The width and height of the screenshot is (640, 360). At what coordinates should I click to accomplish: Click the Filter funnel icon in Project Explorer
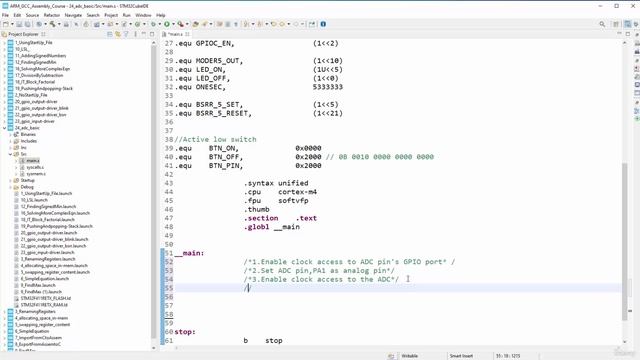[x=126, y=34]
